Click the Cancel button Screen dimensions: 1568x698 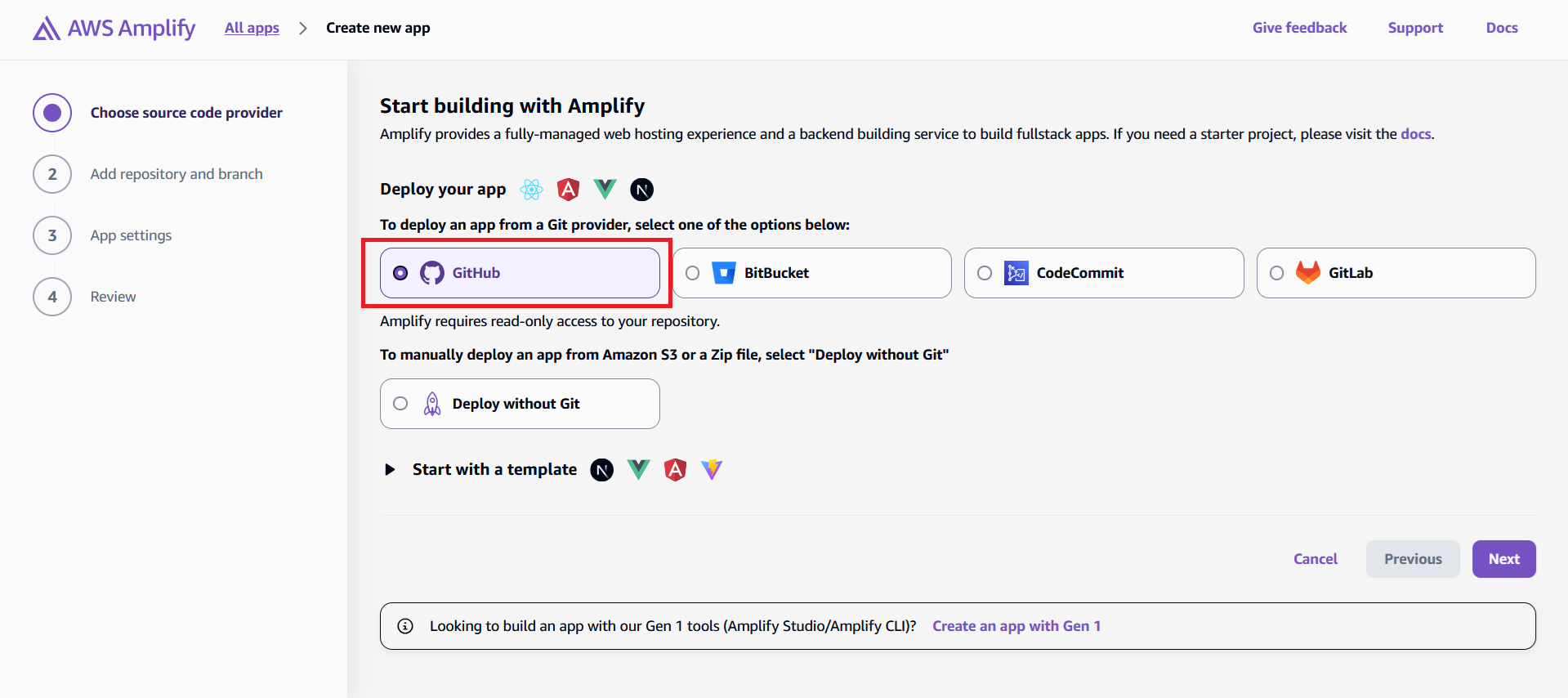pyautogui.click(x=1315, y=559)
